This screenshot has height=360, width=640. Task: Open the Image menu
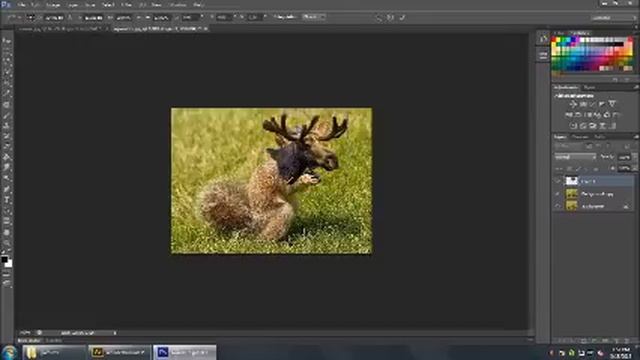(53, 5)
